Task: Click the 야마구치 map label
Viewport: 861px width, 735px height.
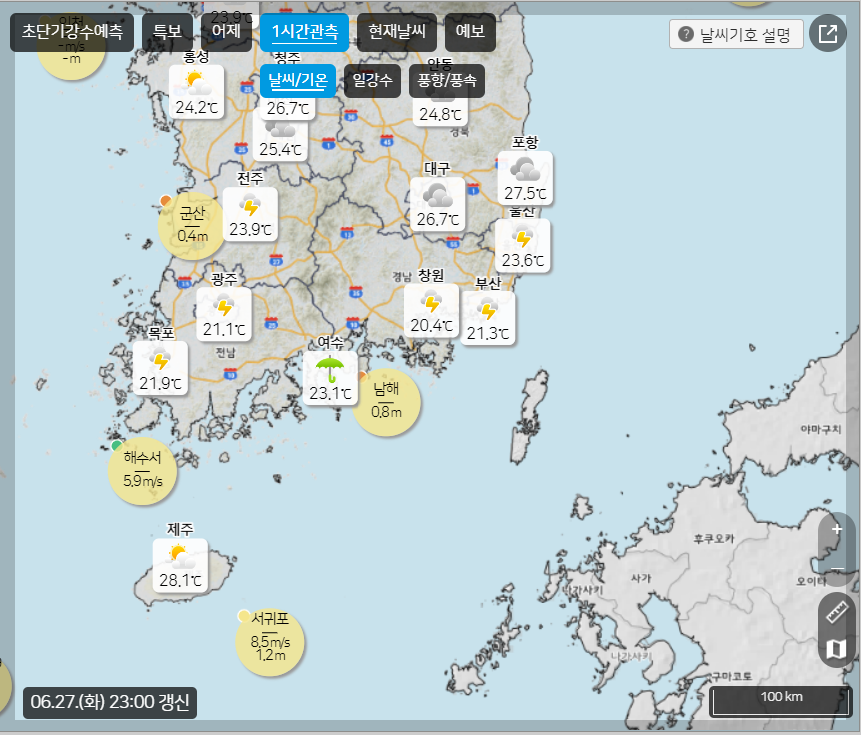Action: pyautogui.click(x=820, y=429)
